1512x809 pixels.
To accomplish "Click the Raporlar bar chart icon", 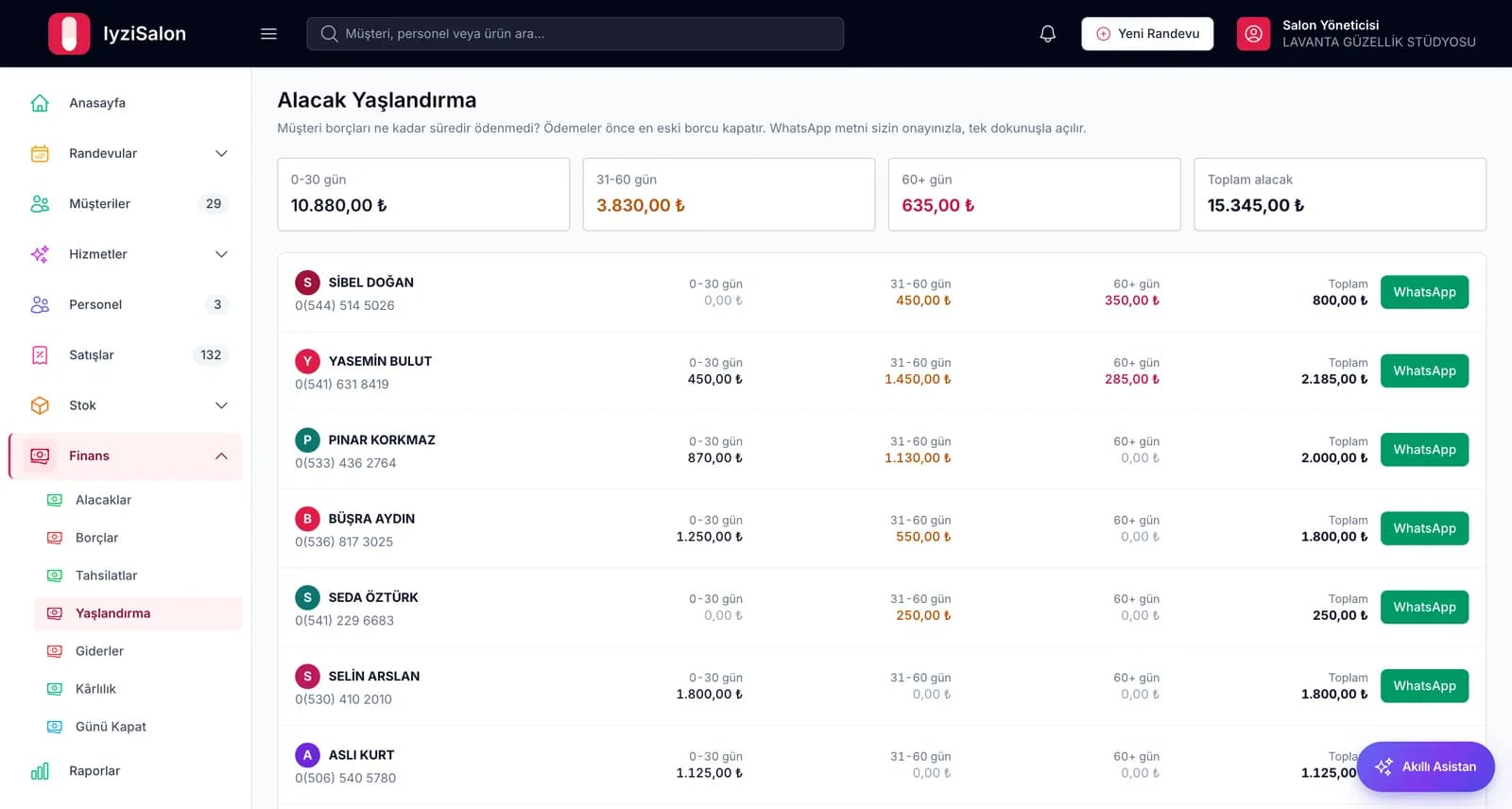I will (x=40, y=771).
